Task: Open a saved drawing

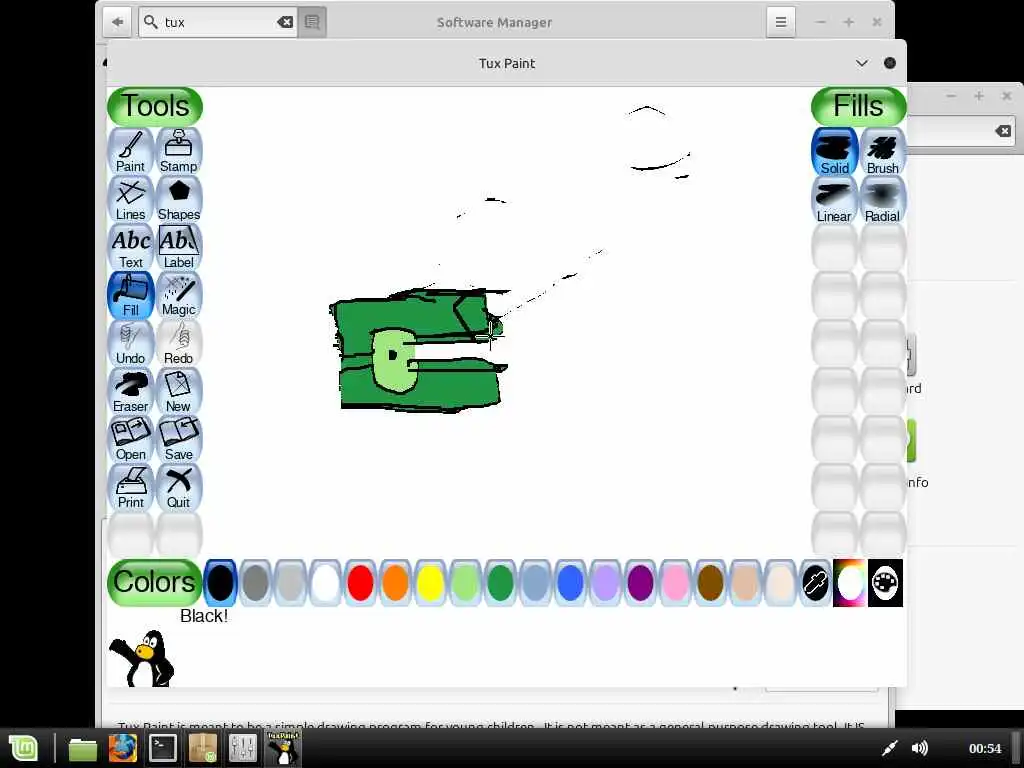Action: [x=131, y=440]
